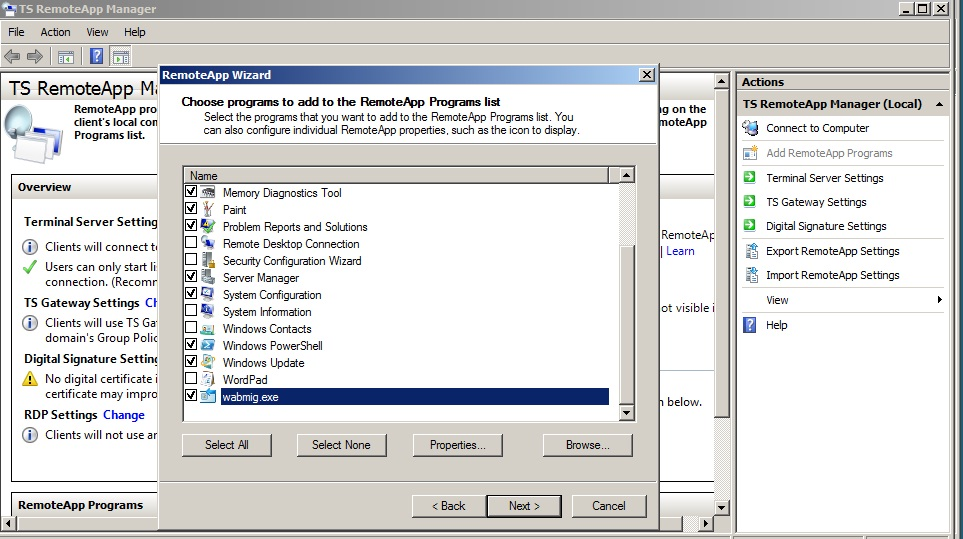Click the Problem Reports and Solutions icon
Image resolution: width=963 pixels, height=539 pixels.
point(208,226)
